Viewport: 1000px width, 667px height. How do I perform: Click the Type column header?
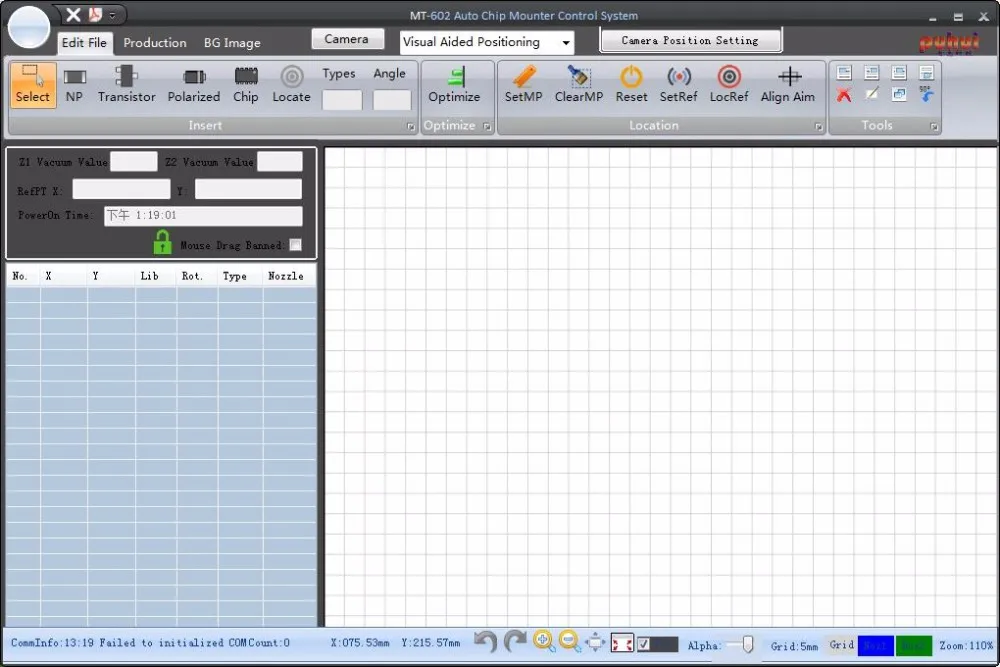pyautogui.click(x=235, y=276)
